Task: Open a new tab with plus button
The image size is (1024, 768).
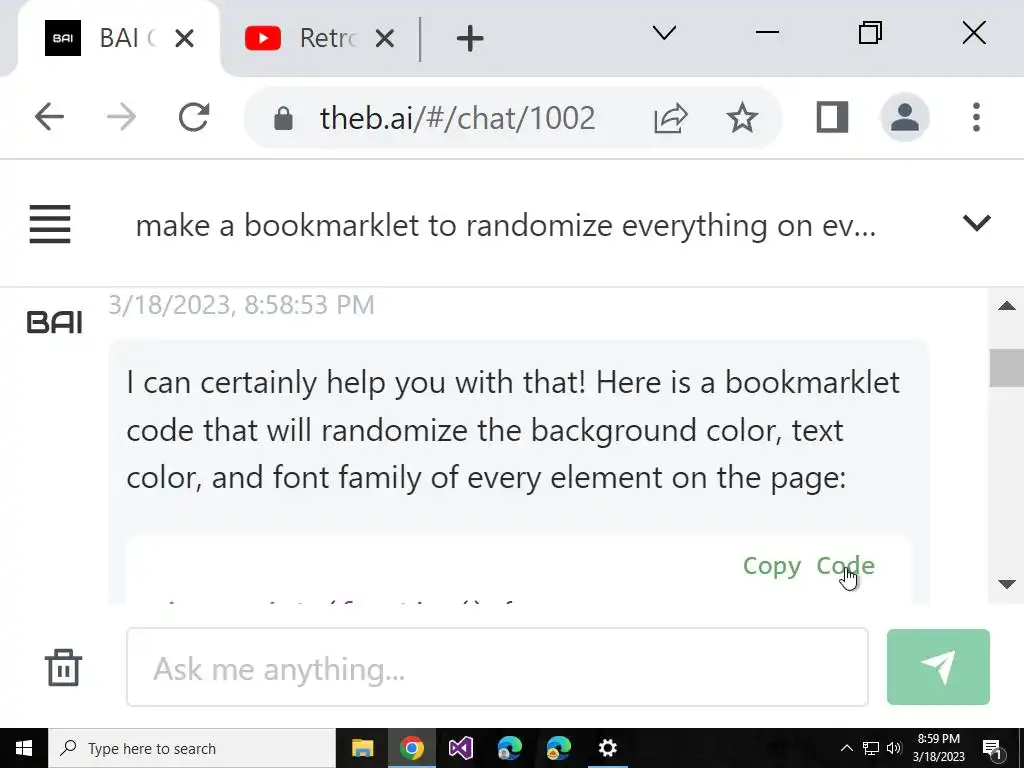Action: 470,39
